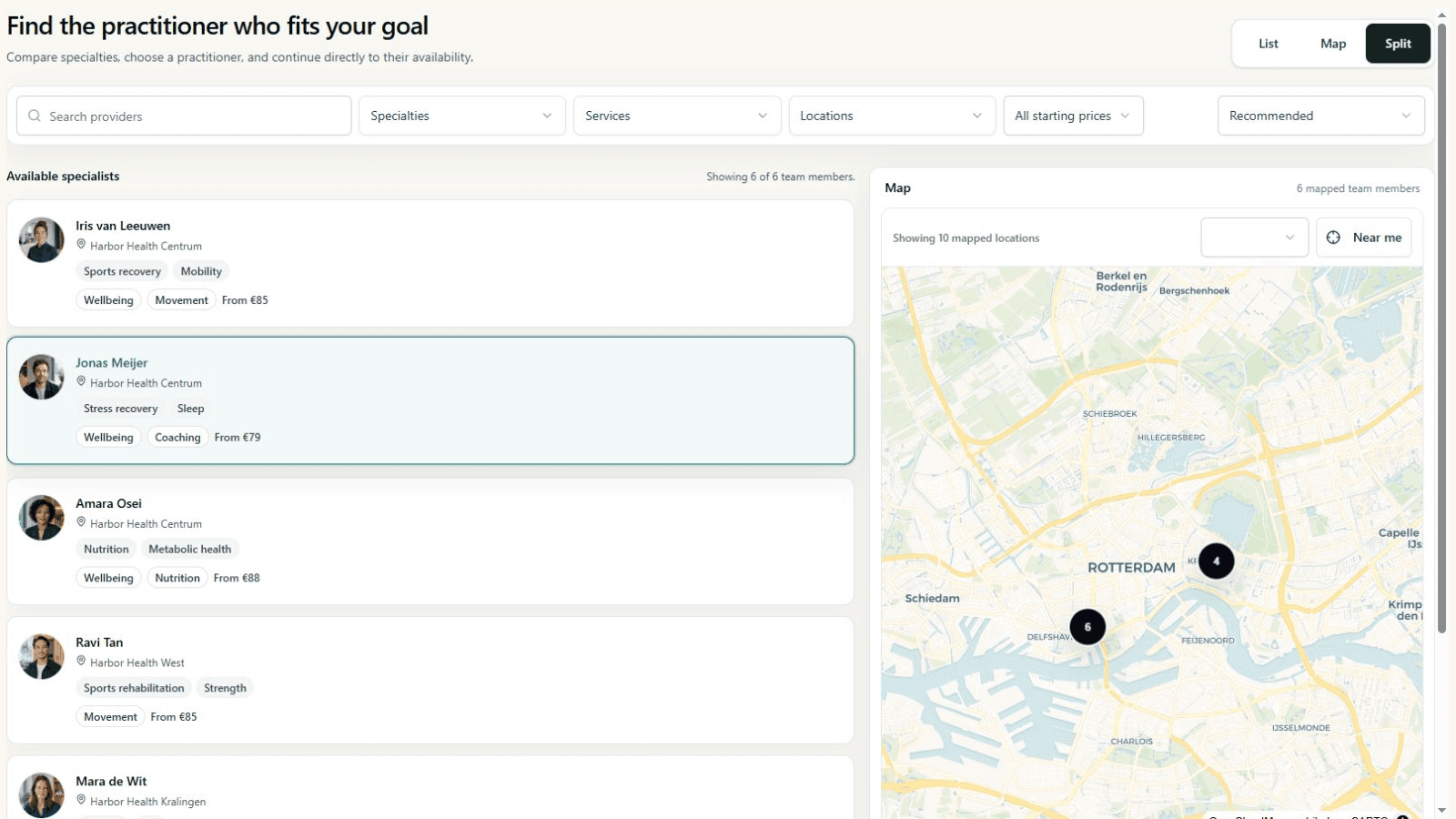This screenshot has width=1456, height=819.
Task: Click 'Showing 10 mapped locations' text
Action: (966, 238)
